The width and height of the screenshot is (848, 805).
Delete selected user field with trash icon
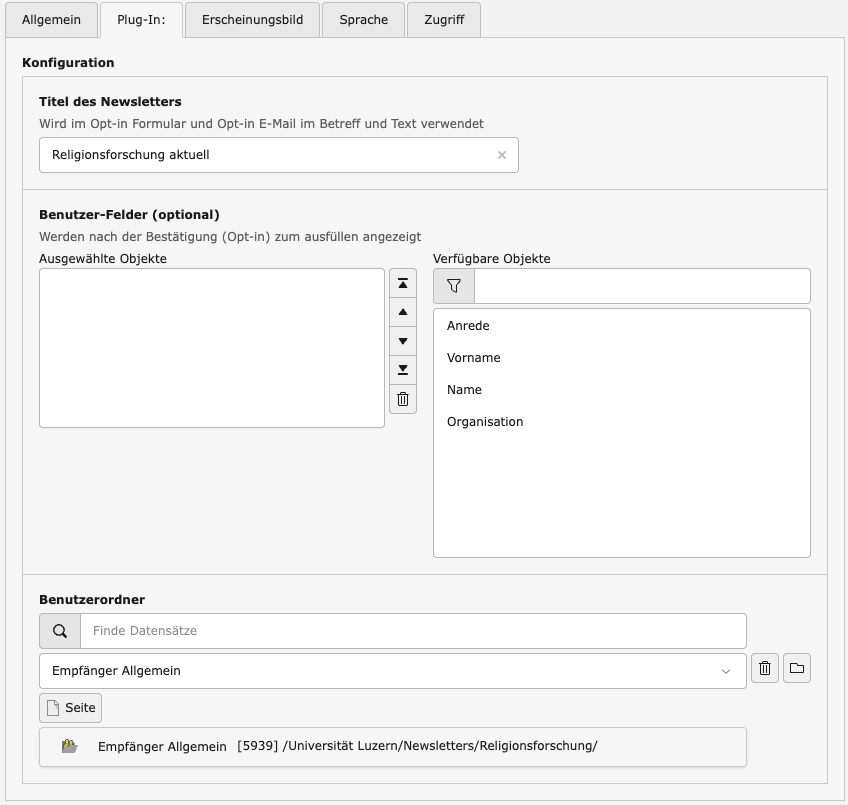coord(403,399)
